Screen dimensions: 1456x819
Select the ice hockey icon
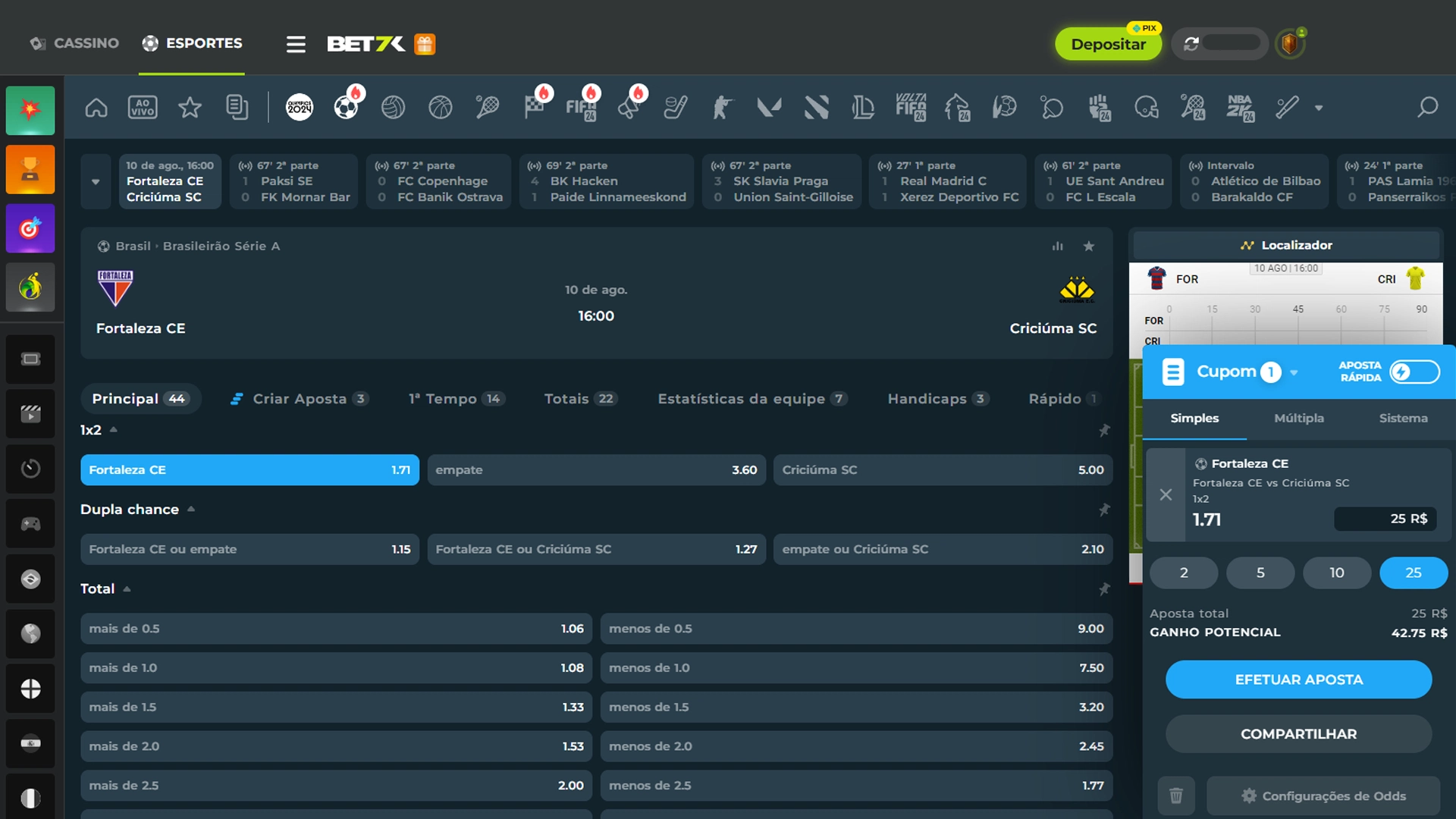[675, 108]
